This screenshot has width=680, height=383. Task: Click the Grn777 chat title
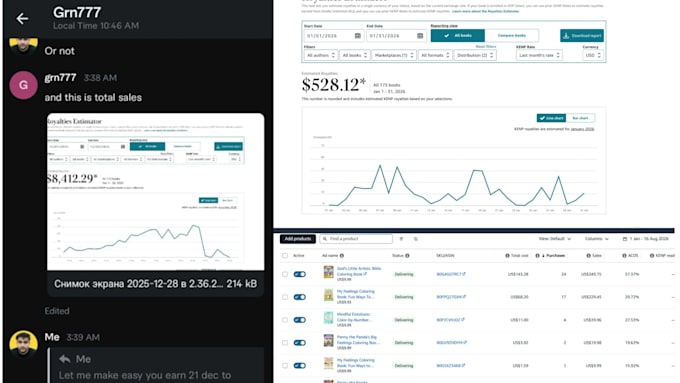pyautogui.click(x=77, y=12)
